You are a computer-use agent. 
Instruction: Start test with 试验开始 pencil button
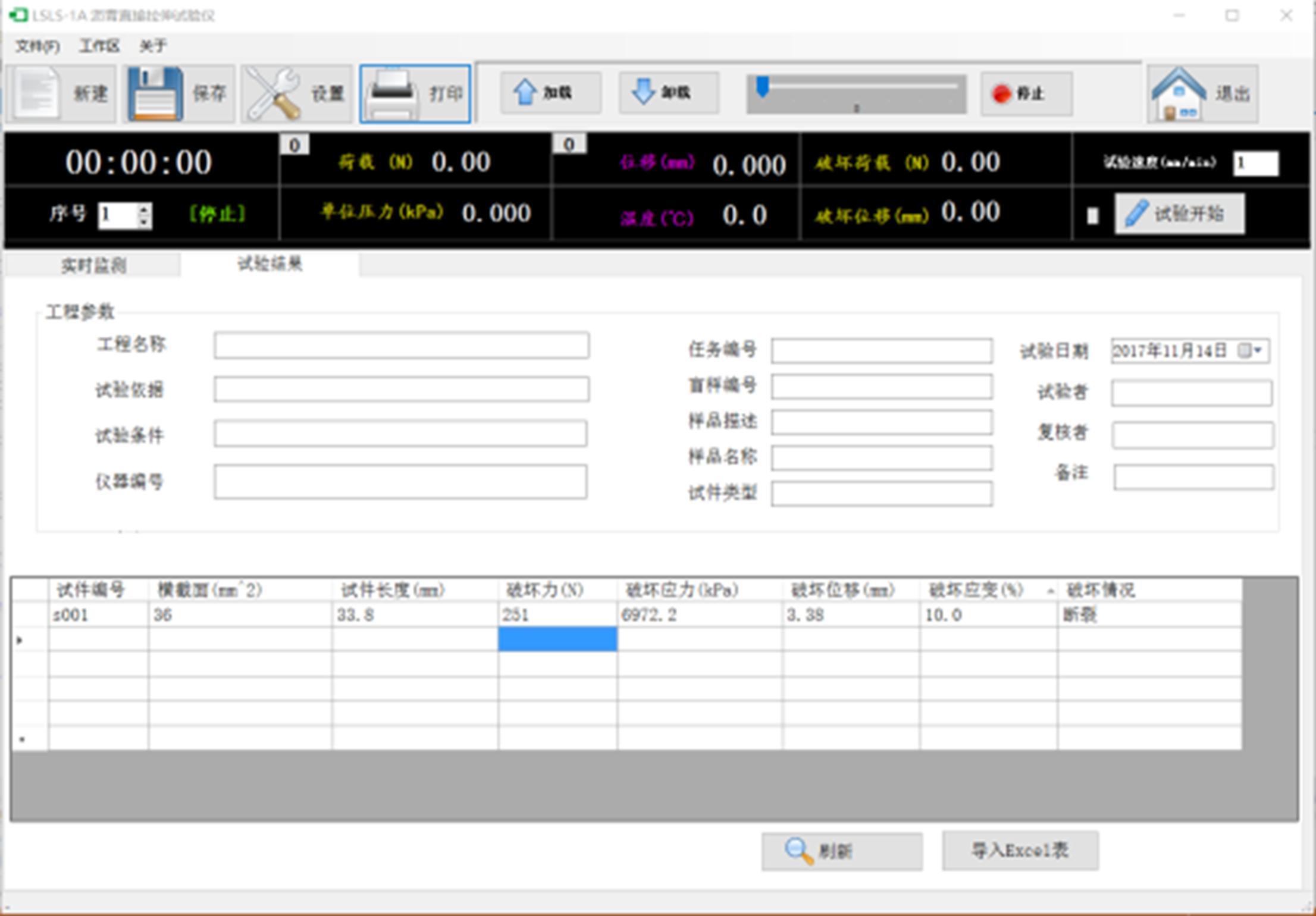pos(1179,214)
